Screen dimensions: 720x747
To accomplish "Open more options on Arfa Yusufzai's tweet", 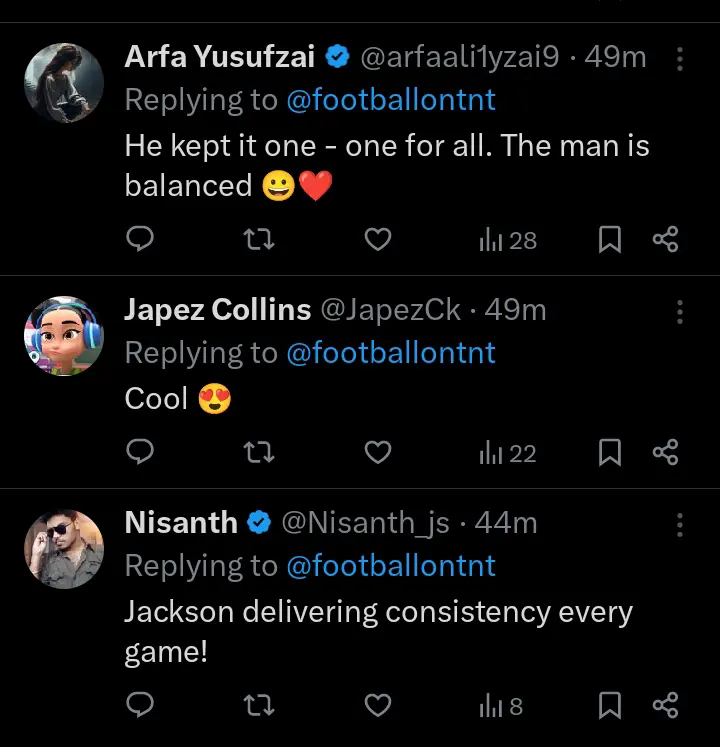I will pyautogui.click(x=680, y=59).
